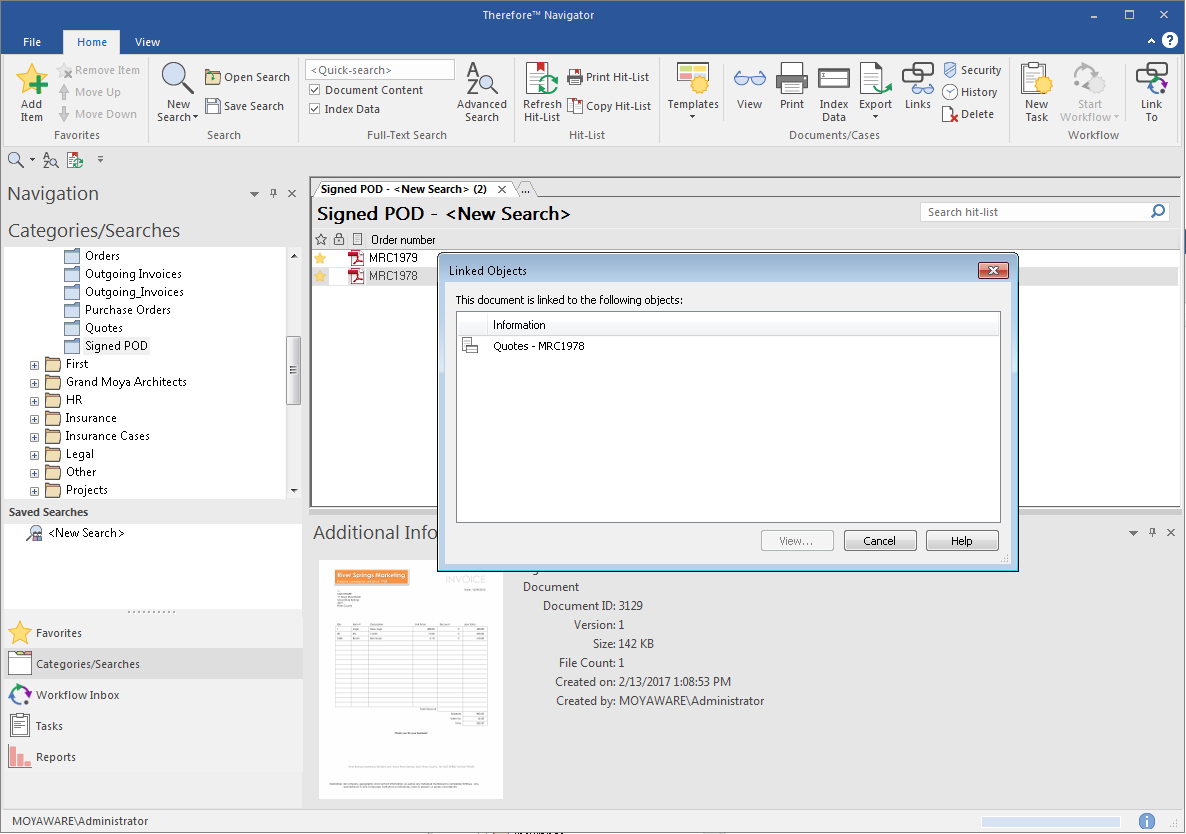1186x834 pixels.
Task: Expand the Insurance folder
Action: 33,417
